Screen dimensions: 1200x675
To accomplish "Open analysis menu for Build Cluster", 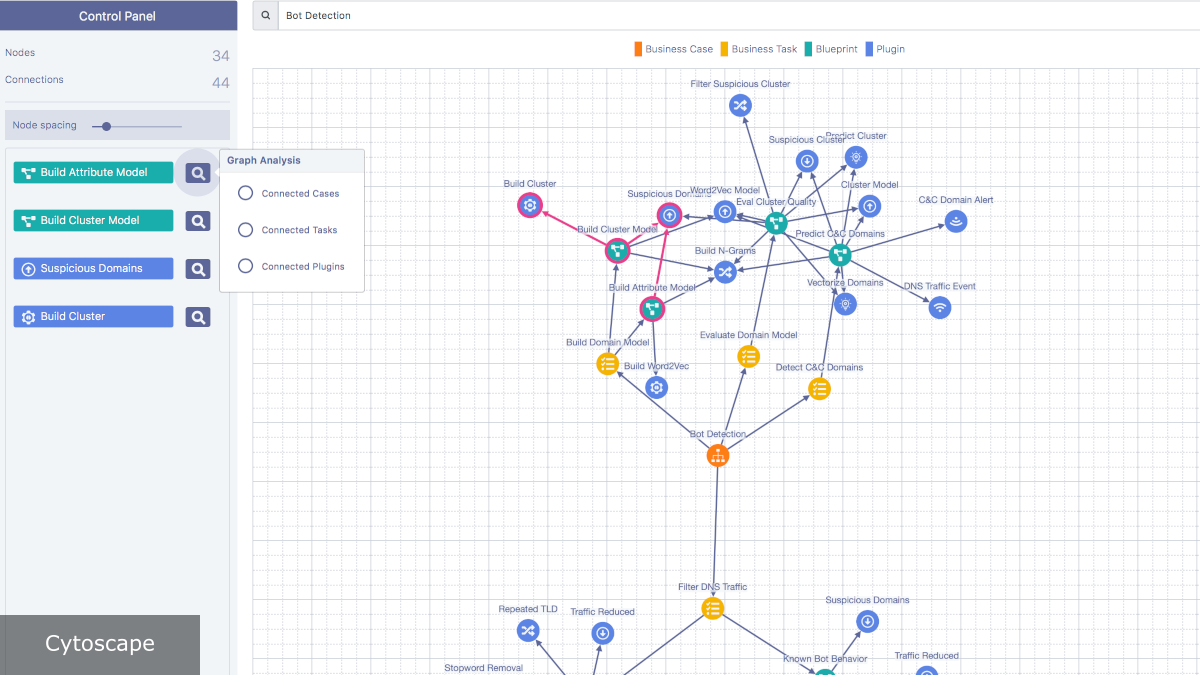I will click(198, 316).
